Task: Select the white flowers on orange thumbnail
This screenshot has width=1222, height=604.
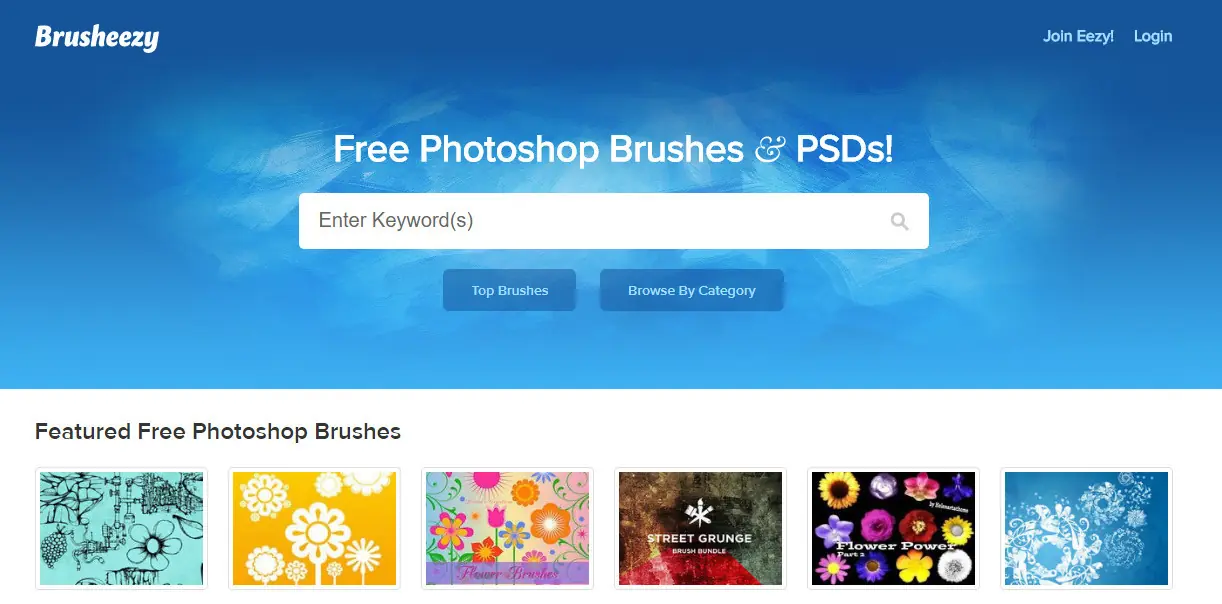Action: pyautogui.click(x=314, y=529)
